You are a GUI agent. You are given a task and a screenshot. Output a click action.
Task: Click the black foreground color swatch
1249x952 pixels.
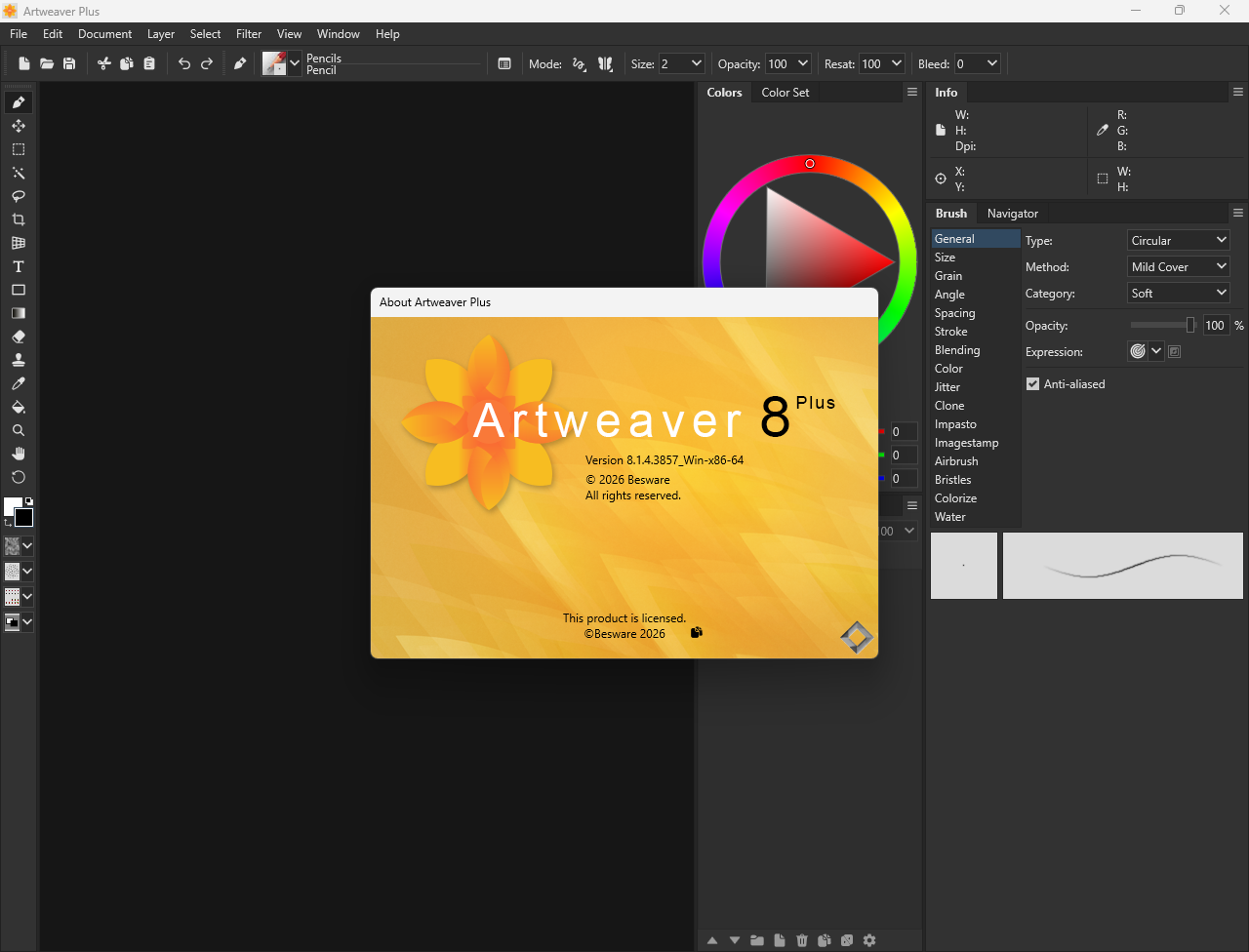tap(23, 517)
